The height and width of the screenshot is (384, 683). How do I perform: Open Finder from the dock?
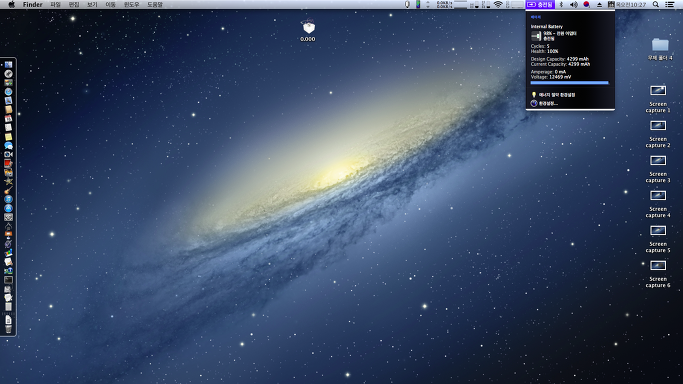pos(8,65)
